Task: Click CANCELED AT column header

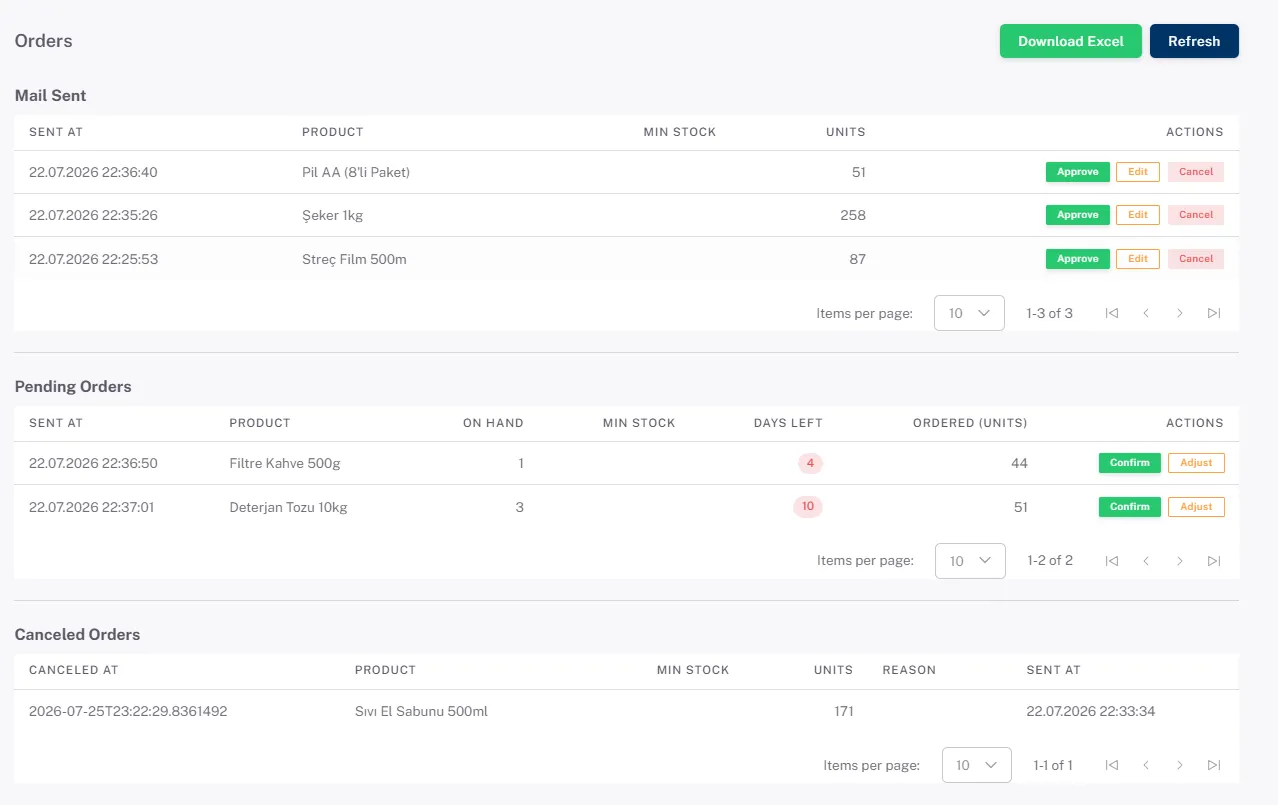Action: (x=74, y=670)
